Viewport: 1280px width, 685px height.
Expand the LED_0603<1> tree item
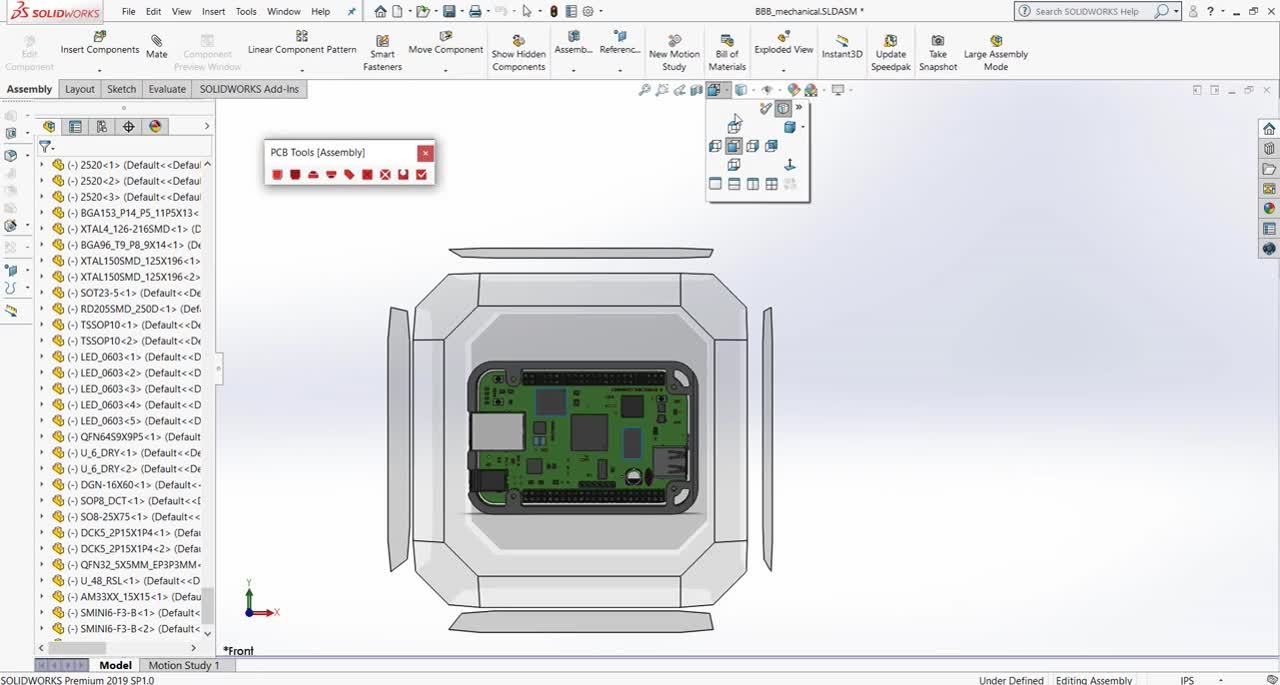[42, 357]
